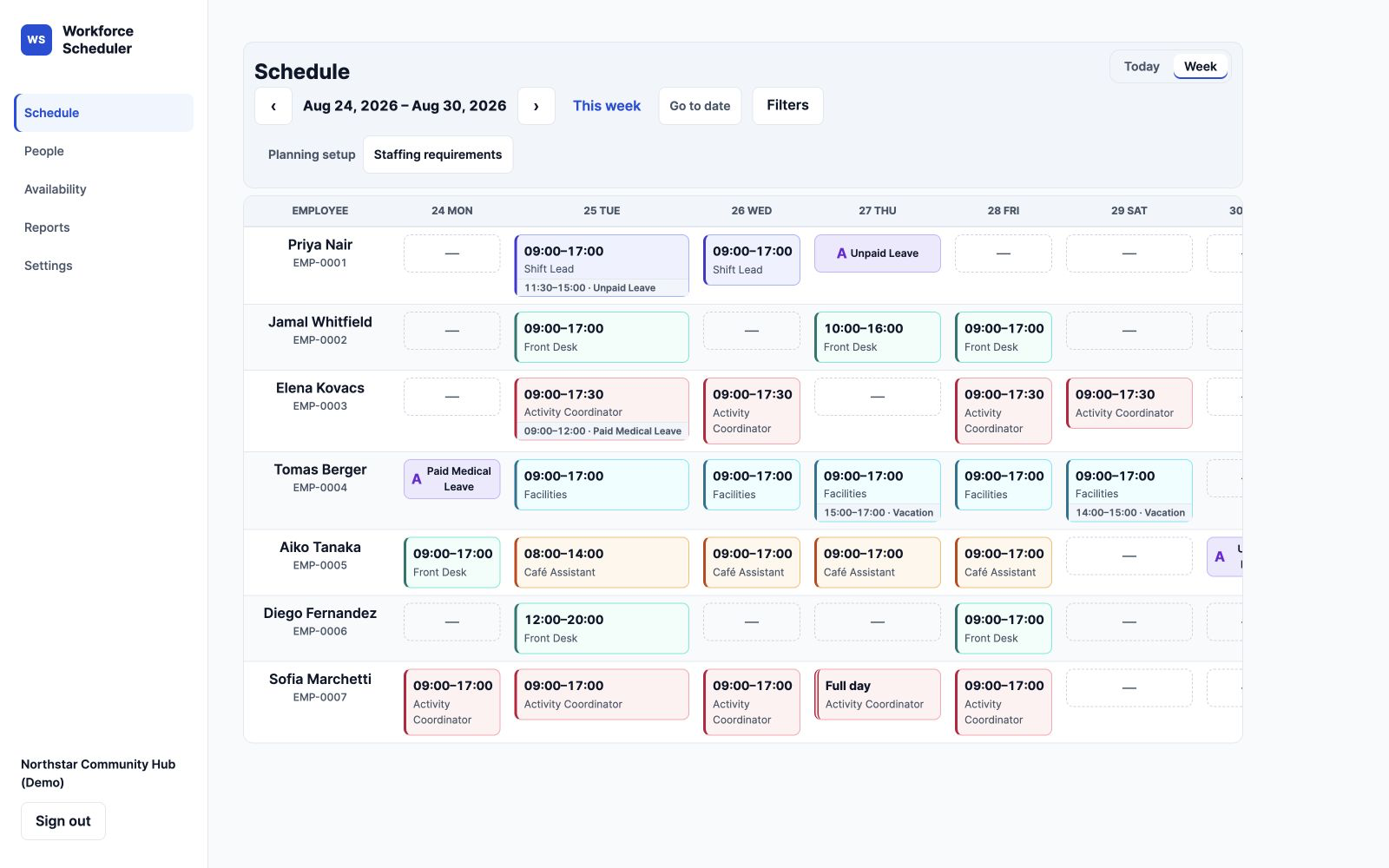
Task: Click absence icon on Tomas's Paid Medical Leave
Action: tap(417, 479)
